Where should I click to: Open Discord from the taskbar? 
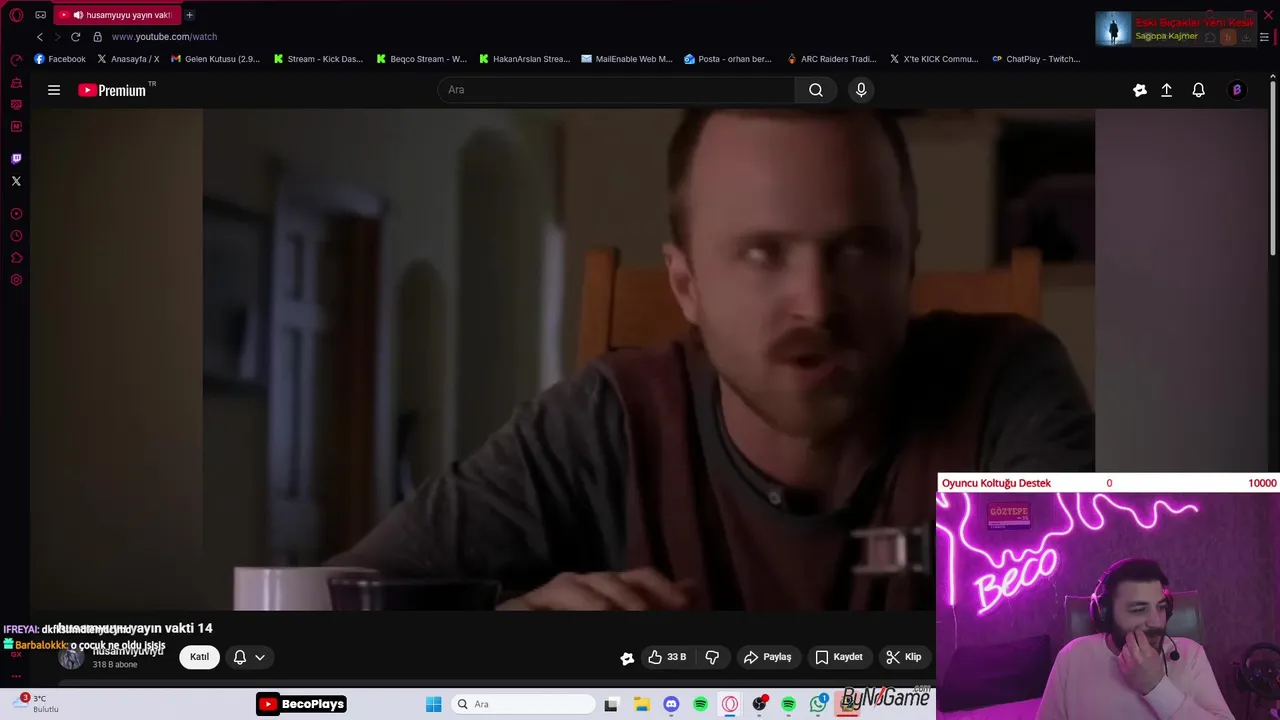point(671,704)
